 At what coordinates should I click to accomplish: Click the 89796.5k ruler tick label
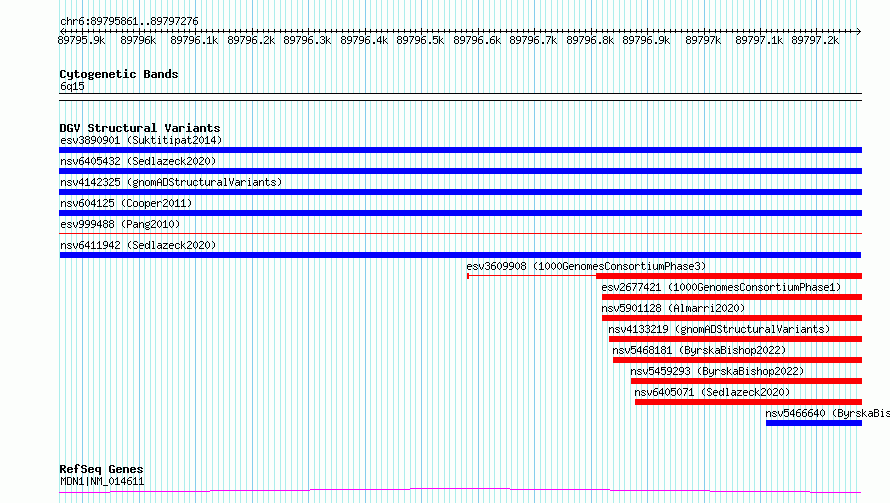[420, 40]
